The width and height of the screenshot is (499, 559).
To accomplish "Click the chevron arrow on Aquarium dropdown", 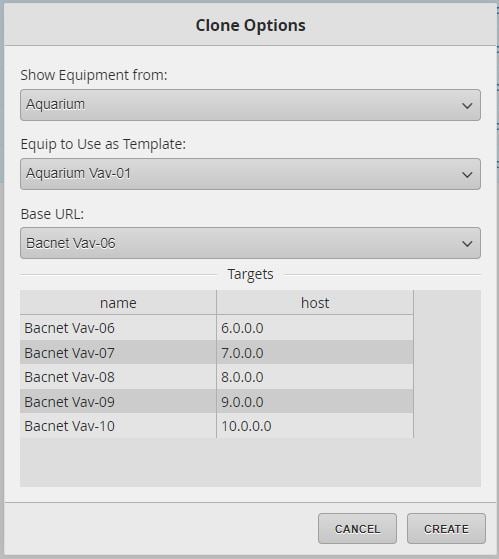I will pyautogui.click(x=467, y=106).
